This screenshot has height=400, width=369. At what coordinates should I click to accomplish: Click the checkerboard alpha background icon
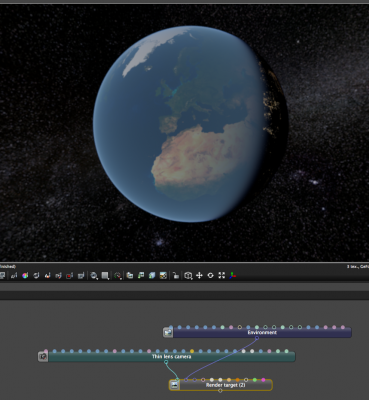pyautogui.click(x=163, y=275)
